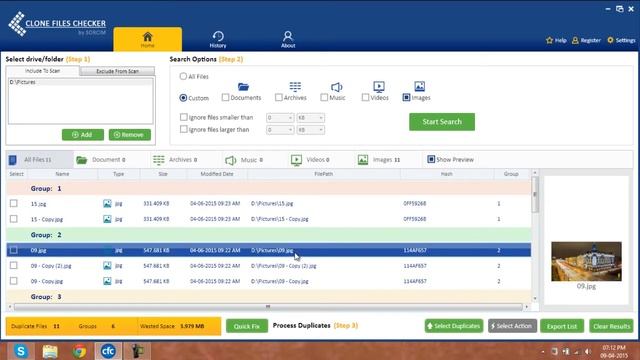
Task: Open the Home tab
Action: (x=147, y=39)
